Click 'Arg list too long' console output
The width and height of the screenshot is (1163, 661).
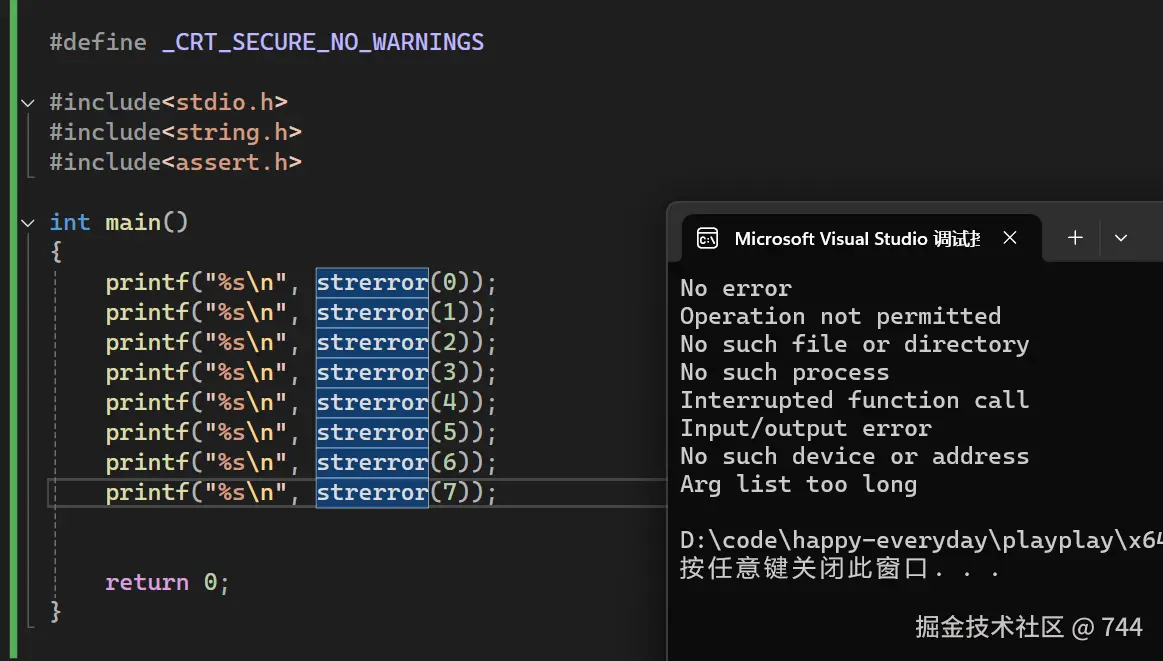[799, 484]
